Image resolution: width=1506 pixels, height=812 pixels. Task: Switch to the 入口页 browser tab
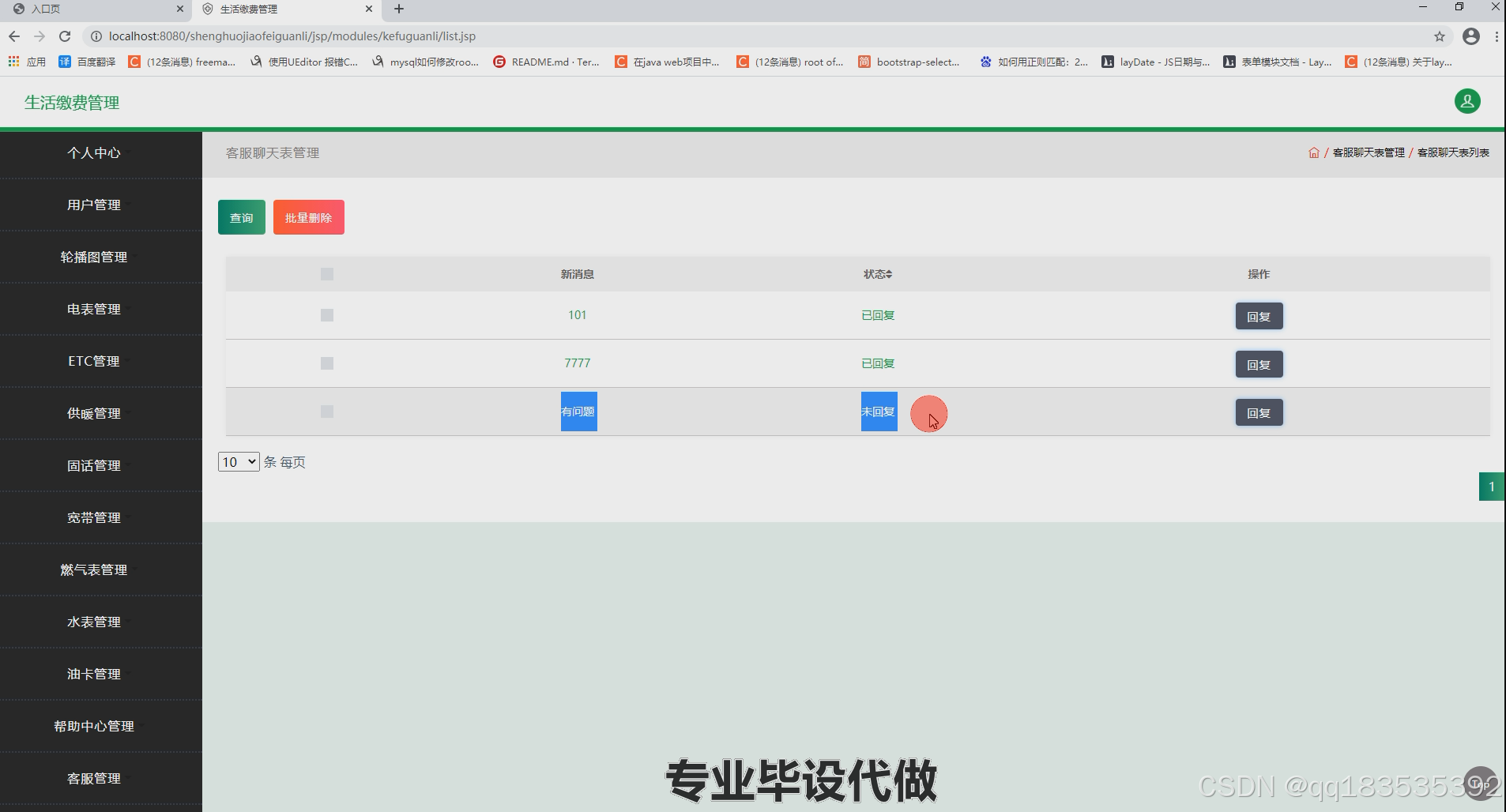click(95, 9)
